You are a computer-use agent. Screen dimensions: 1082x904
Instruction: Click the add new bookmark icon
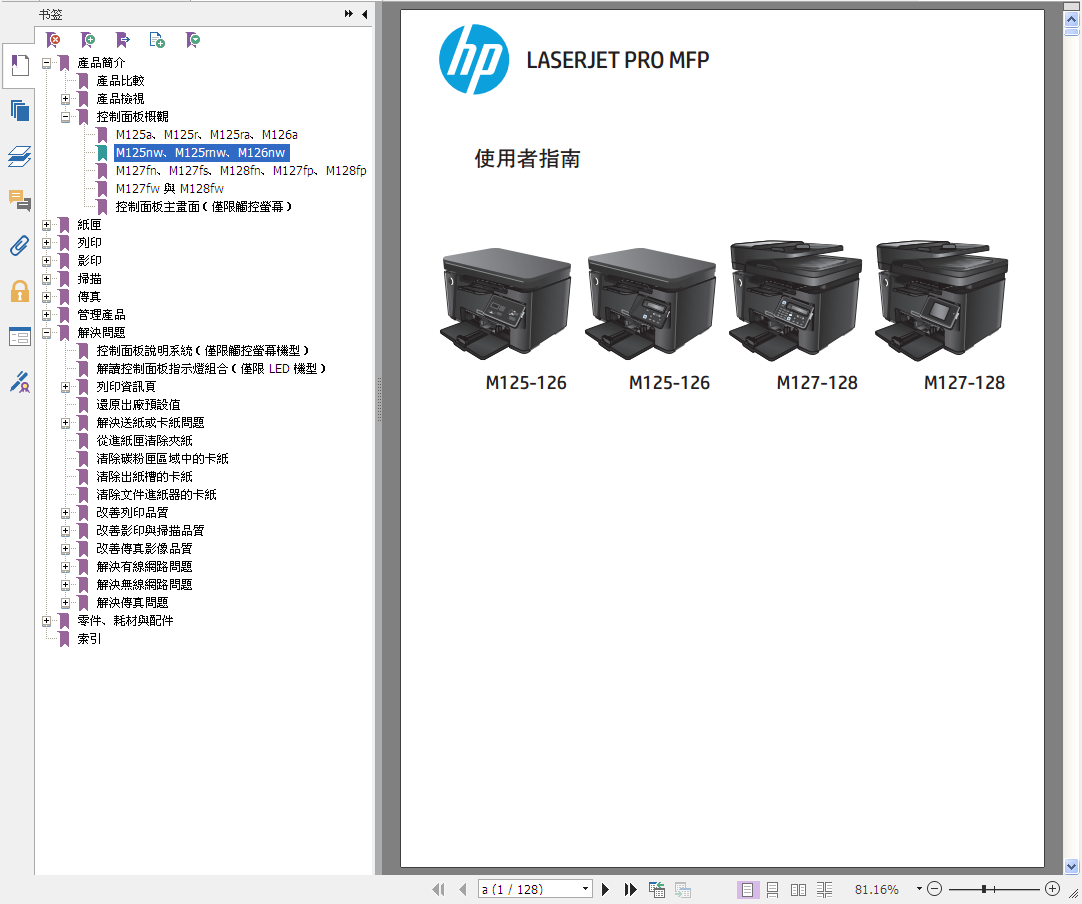pyautogui.click(x=88, y=40)
